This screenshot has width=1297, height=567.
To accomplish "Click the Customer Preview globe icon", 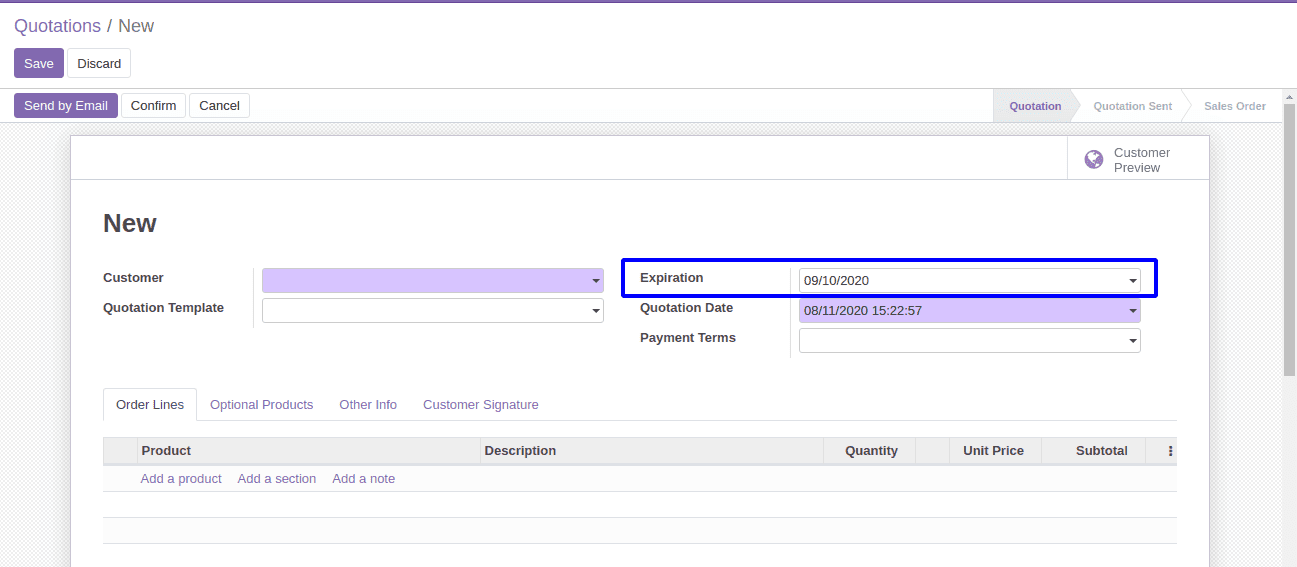I will 1094,159.
